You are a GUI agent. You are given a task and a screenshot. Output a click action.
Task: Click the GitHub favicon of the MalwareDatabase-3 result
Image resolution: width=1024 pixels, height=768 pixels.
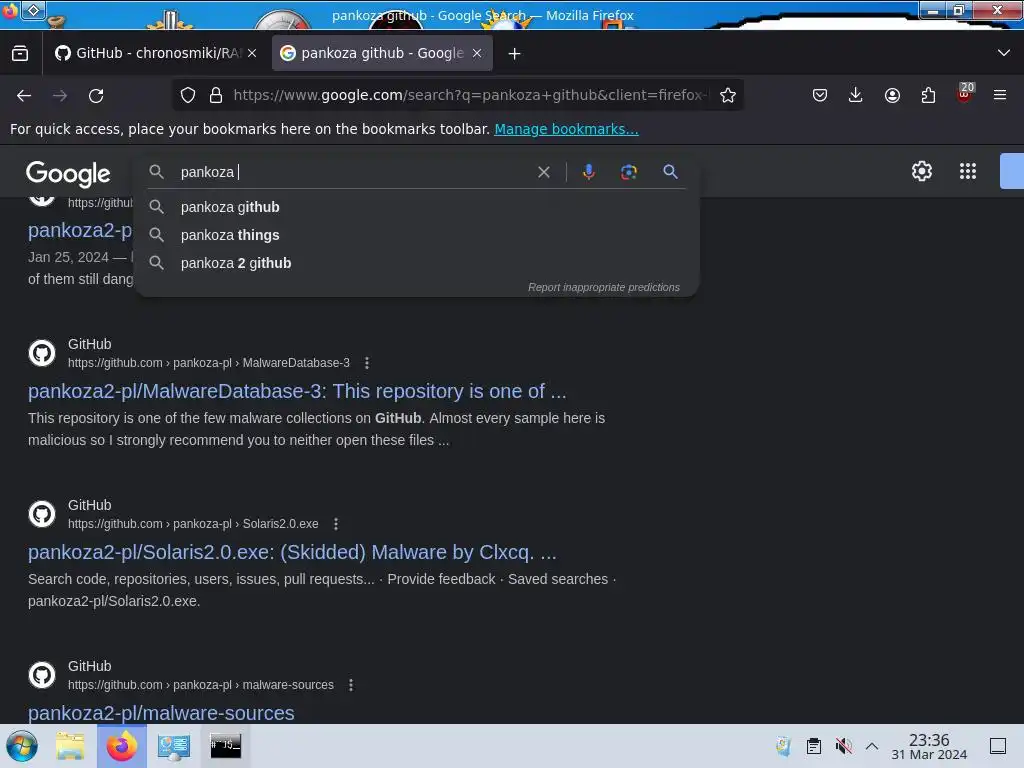[x=42, y=353]
